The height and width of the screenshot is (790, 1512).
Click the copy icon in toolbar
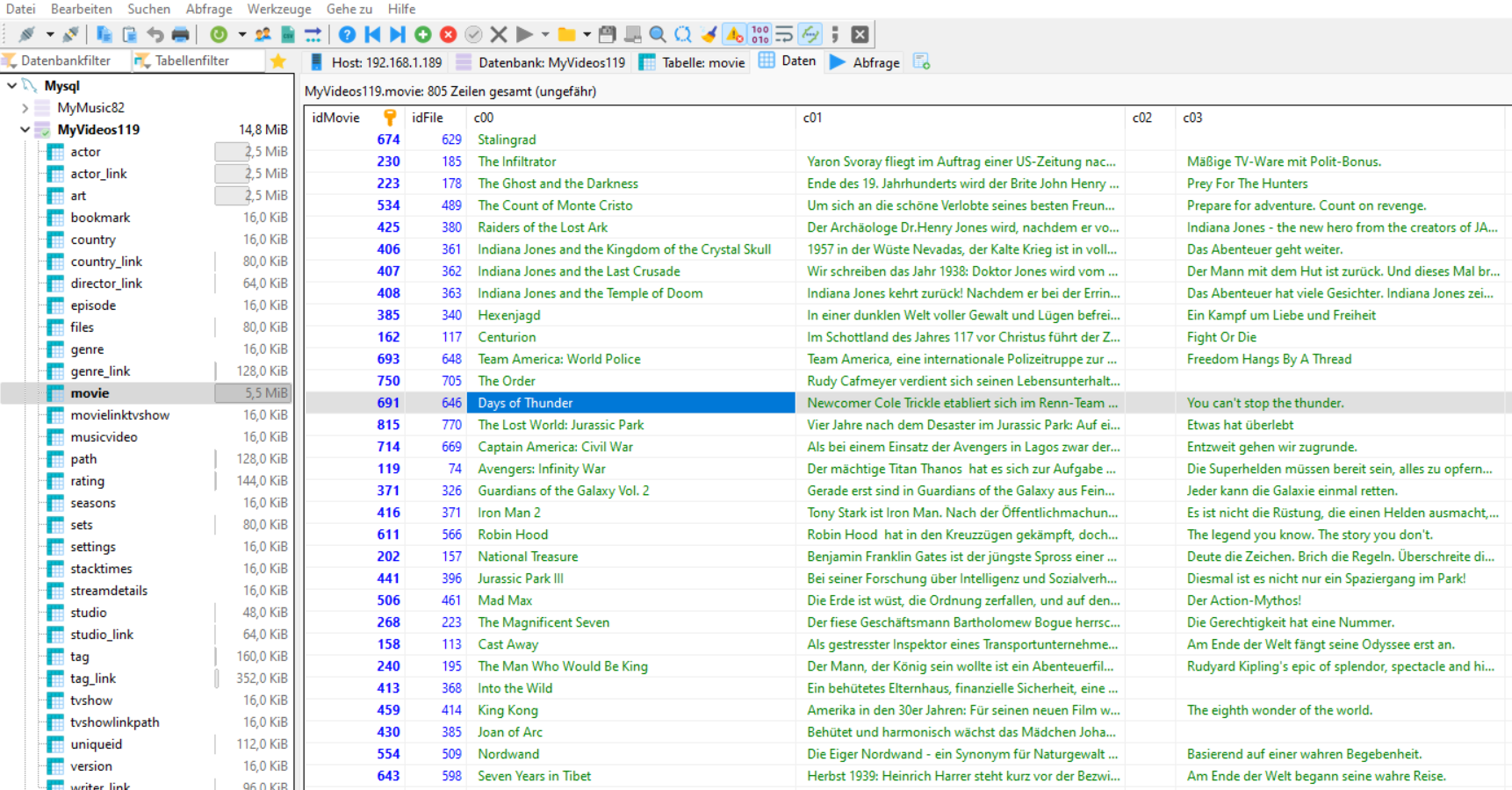coord(104,34)
